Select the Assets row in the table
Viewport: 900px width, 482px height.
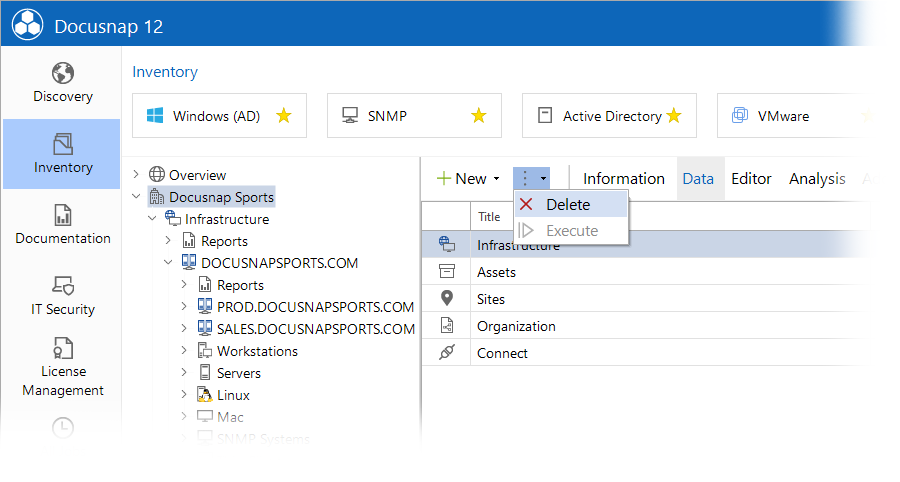click(646, 271)
